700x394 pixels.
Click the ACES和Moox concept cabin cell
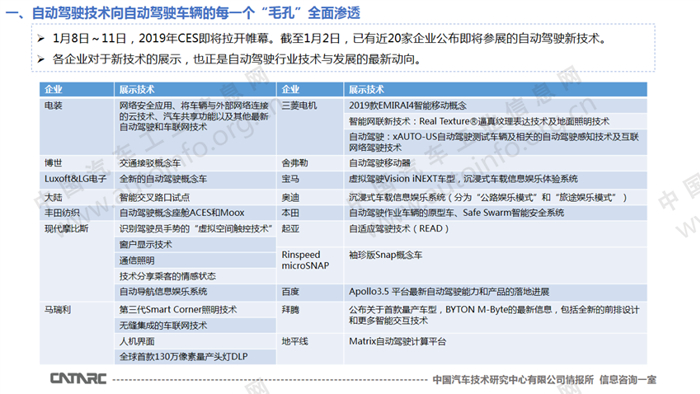[195, 213]
